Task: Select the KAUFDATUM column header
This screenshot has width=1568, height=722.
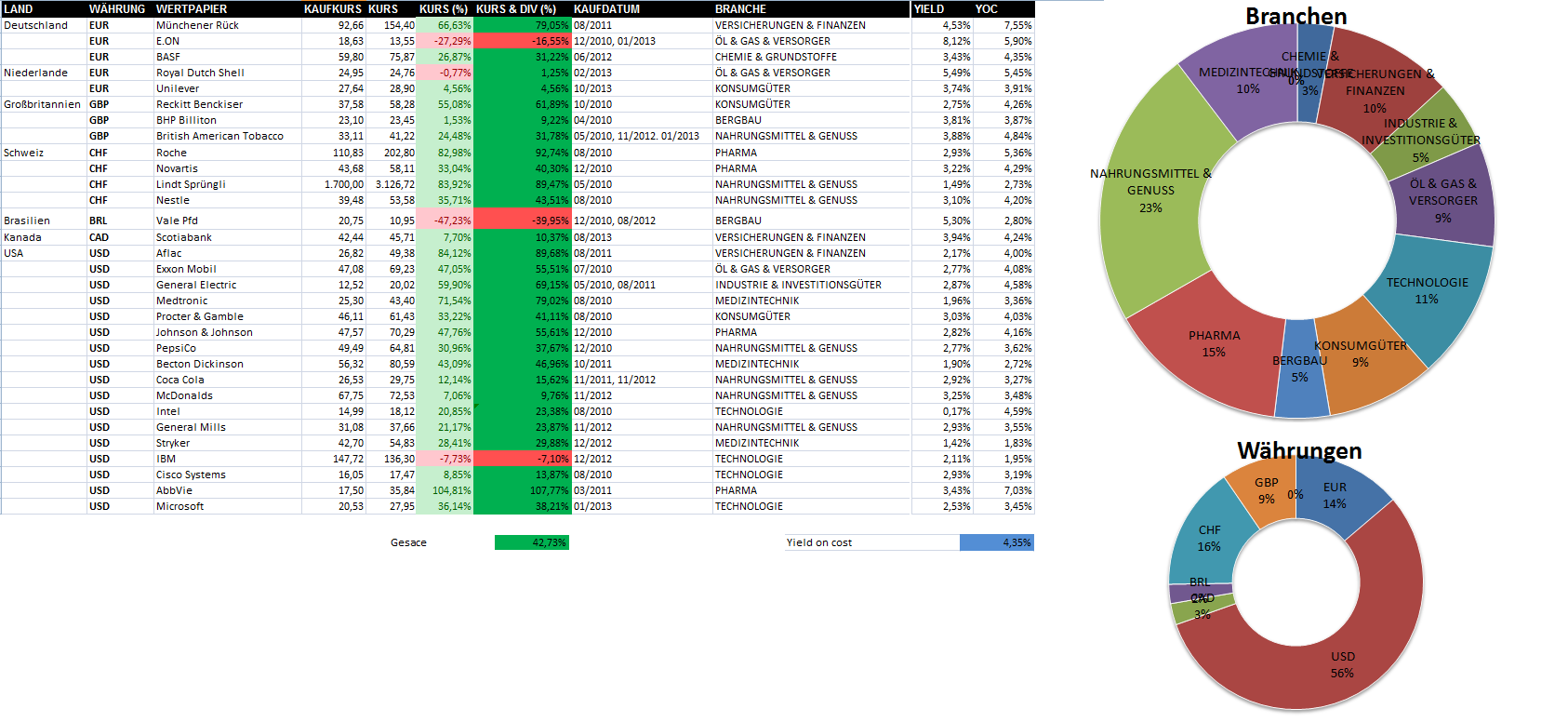Action: (x=642, y=9)
